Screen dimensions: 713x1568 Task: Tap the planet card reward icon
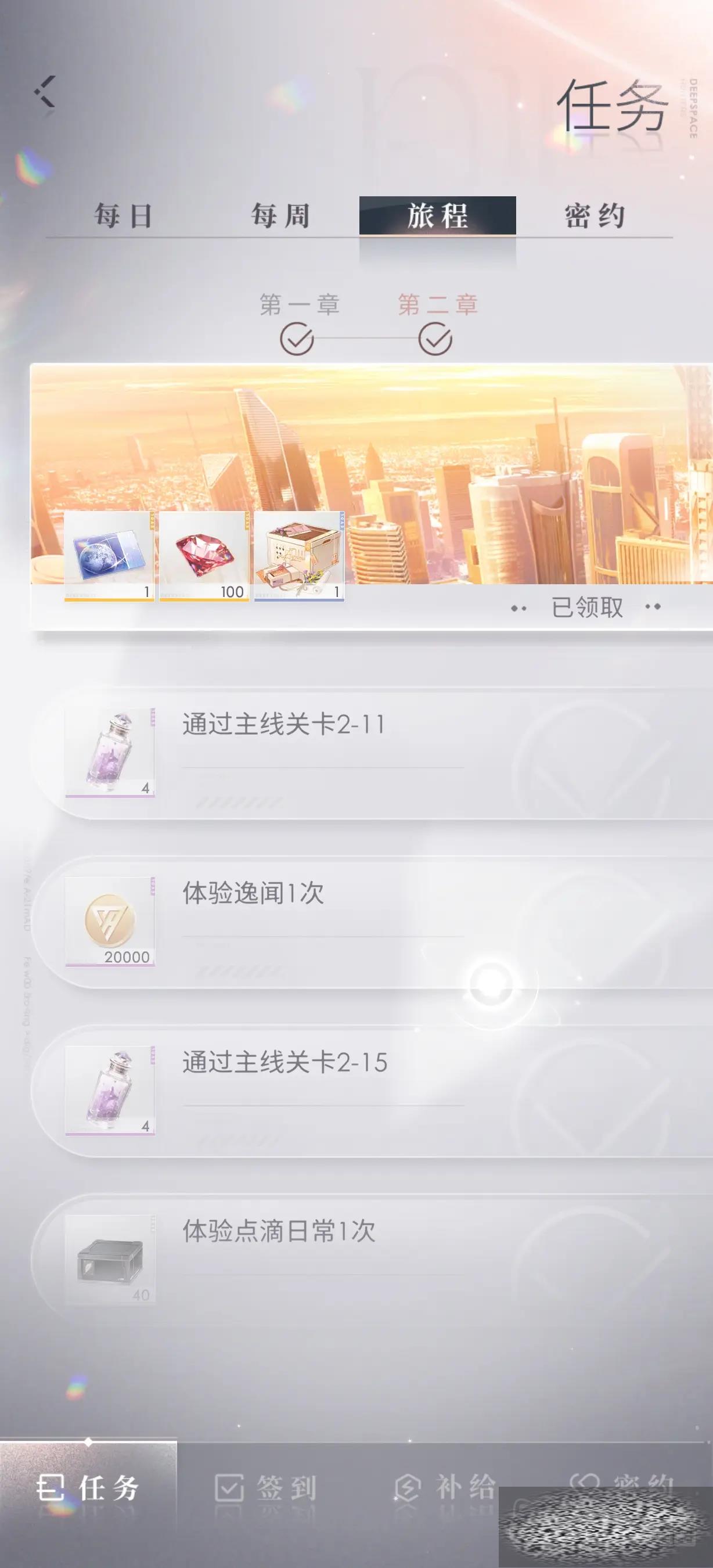[110, 556]
